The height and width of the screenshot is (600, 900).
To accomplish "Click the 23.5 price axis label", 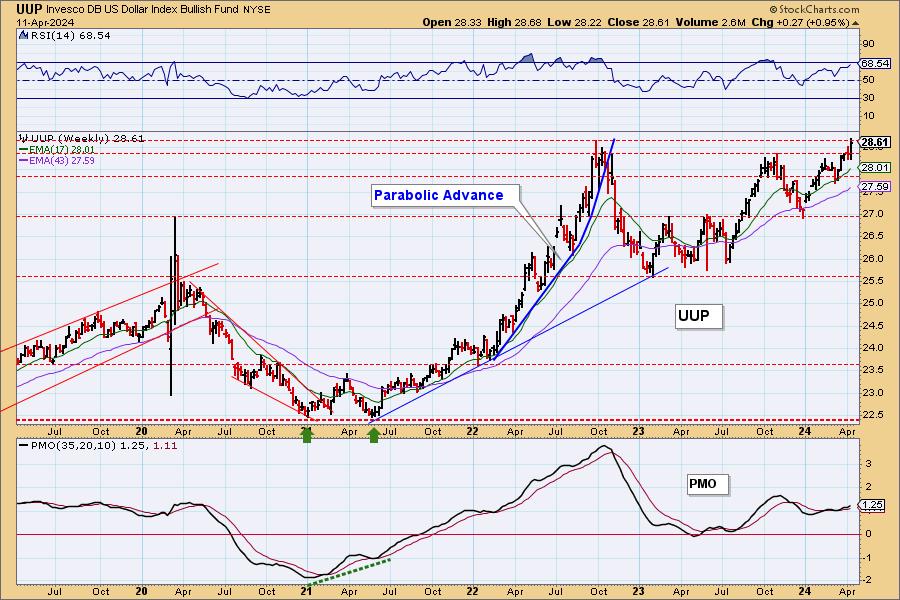I will click(x=871, y=370).
